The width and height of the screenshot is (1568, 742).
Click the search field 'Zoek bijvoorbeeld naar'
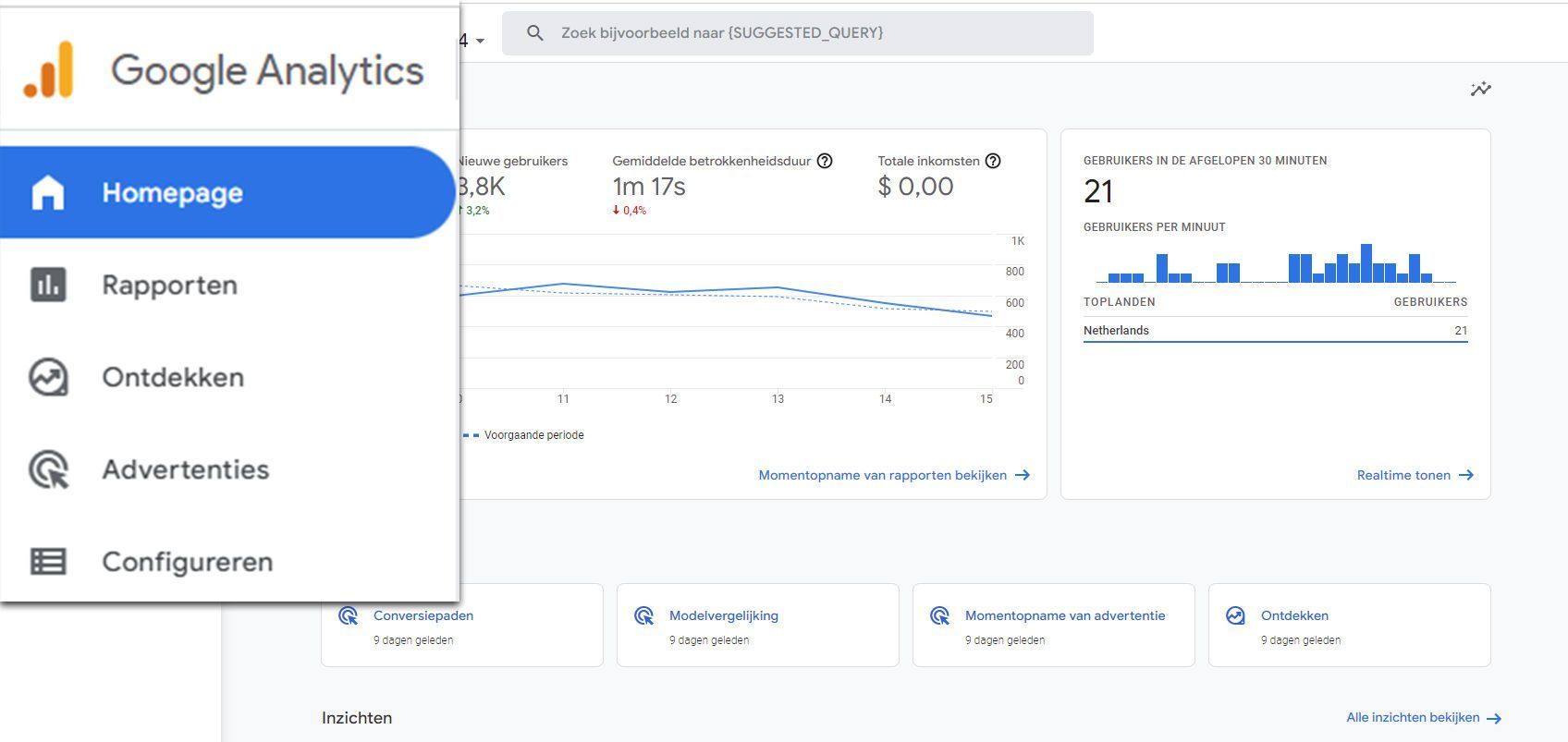point(797,33)
